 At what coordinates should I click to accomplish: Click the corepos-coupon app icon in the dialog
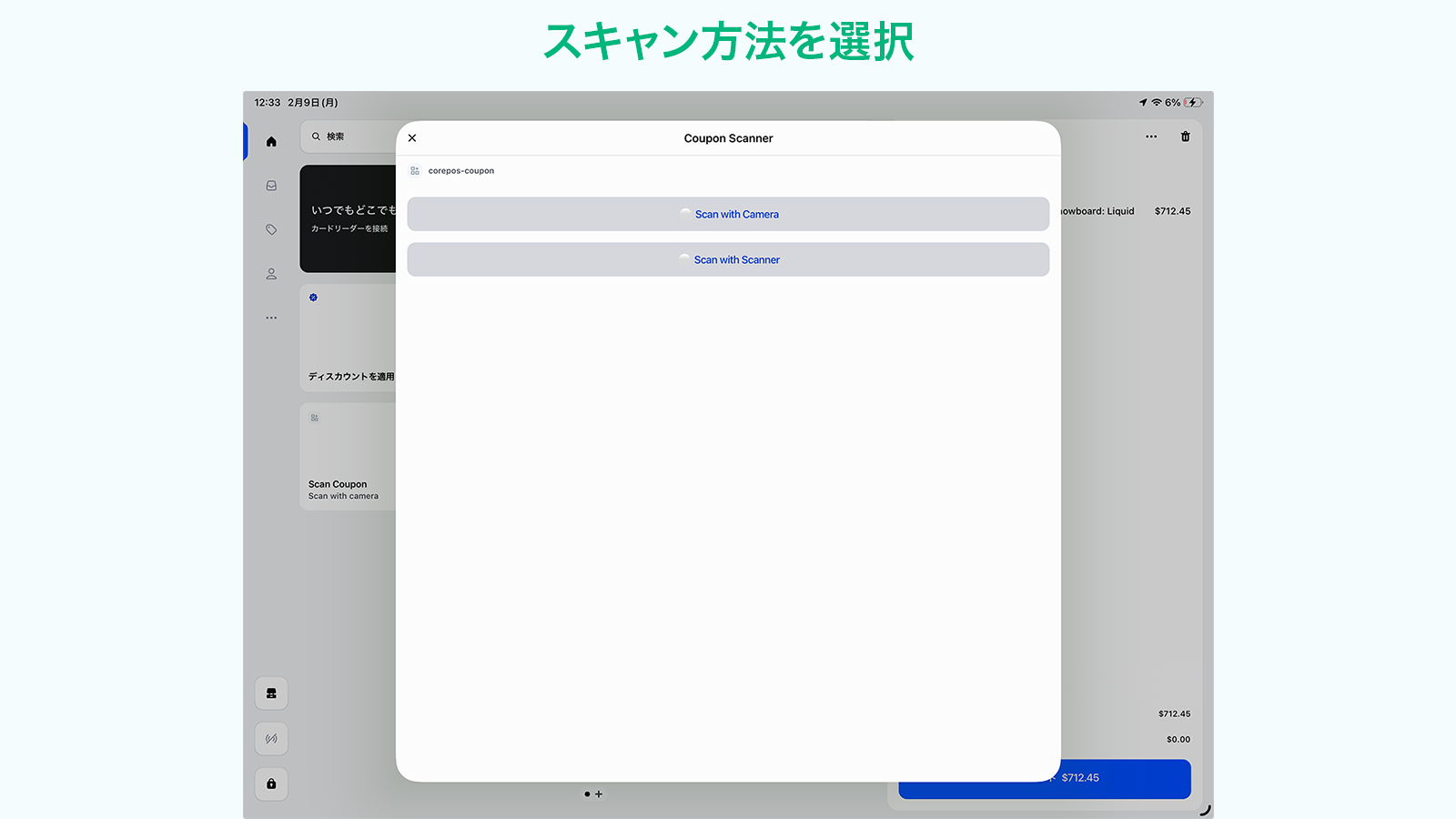pos(415,169)
